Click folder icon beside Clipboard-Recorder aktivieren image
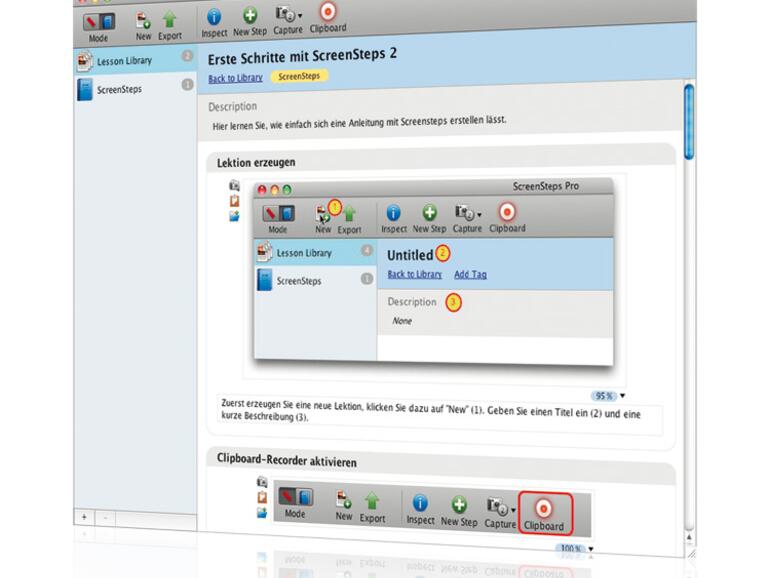The height and width of the screenshot is (578, 770). tap(262, 513)
